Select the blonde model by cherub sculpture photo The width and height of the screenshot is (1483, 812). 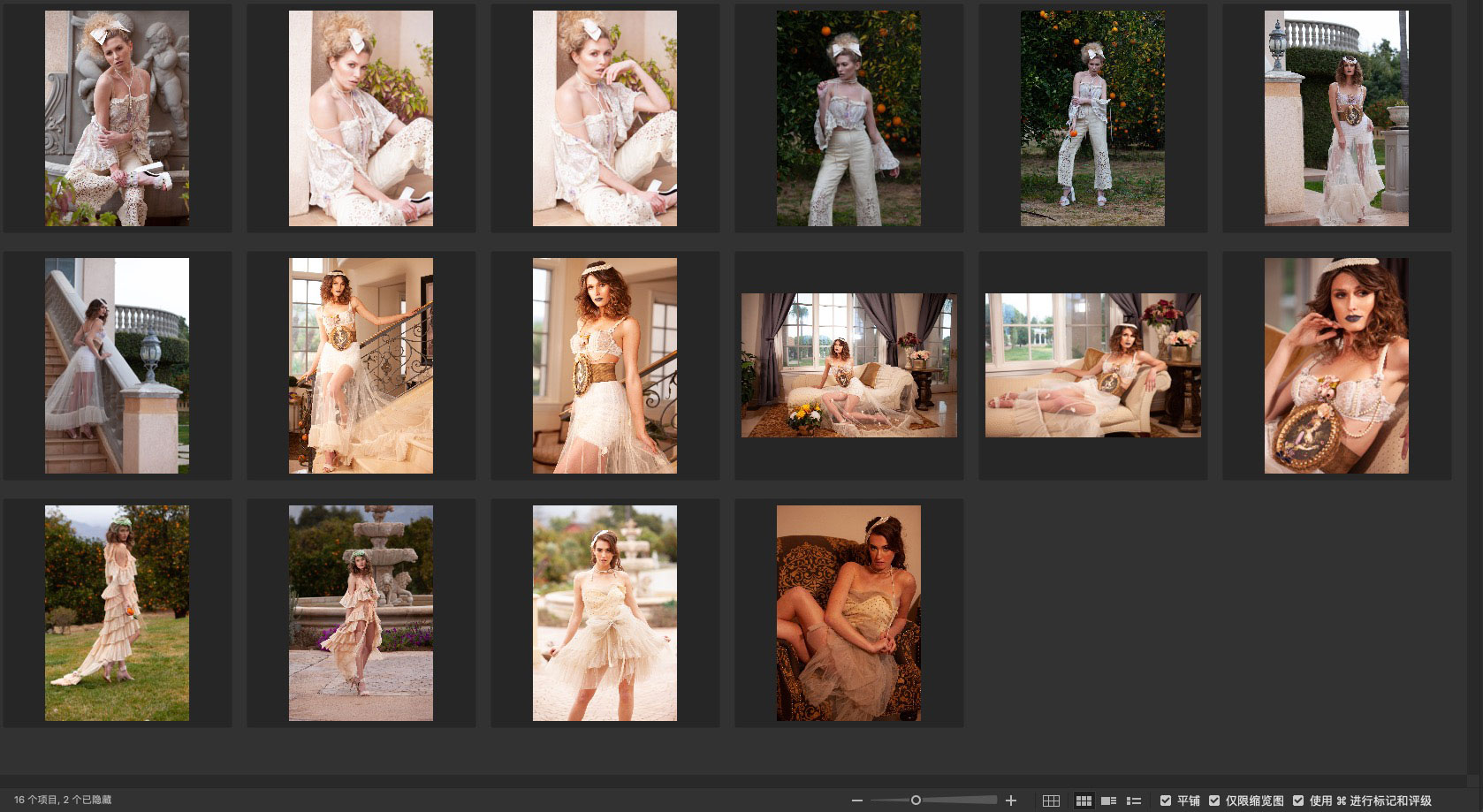click(117, 118)
